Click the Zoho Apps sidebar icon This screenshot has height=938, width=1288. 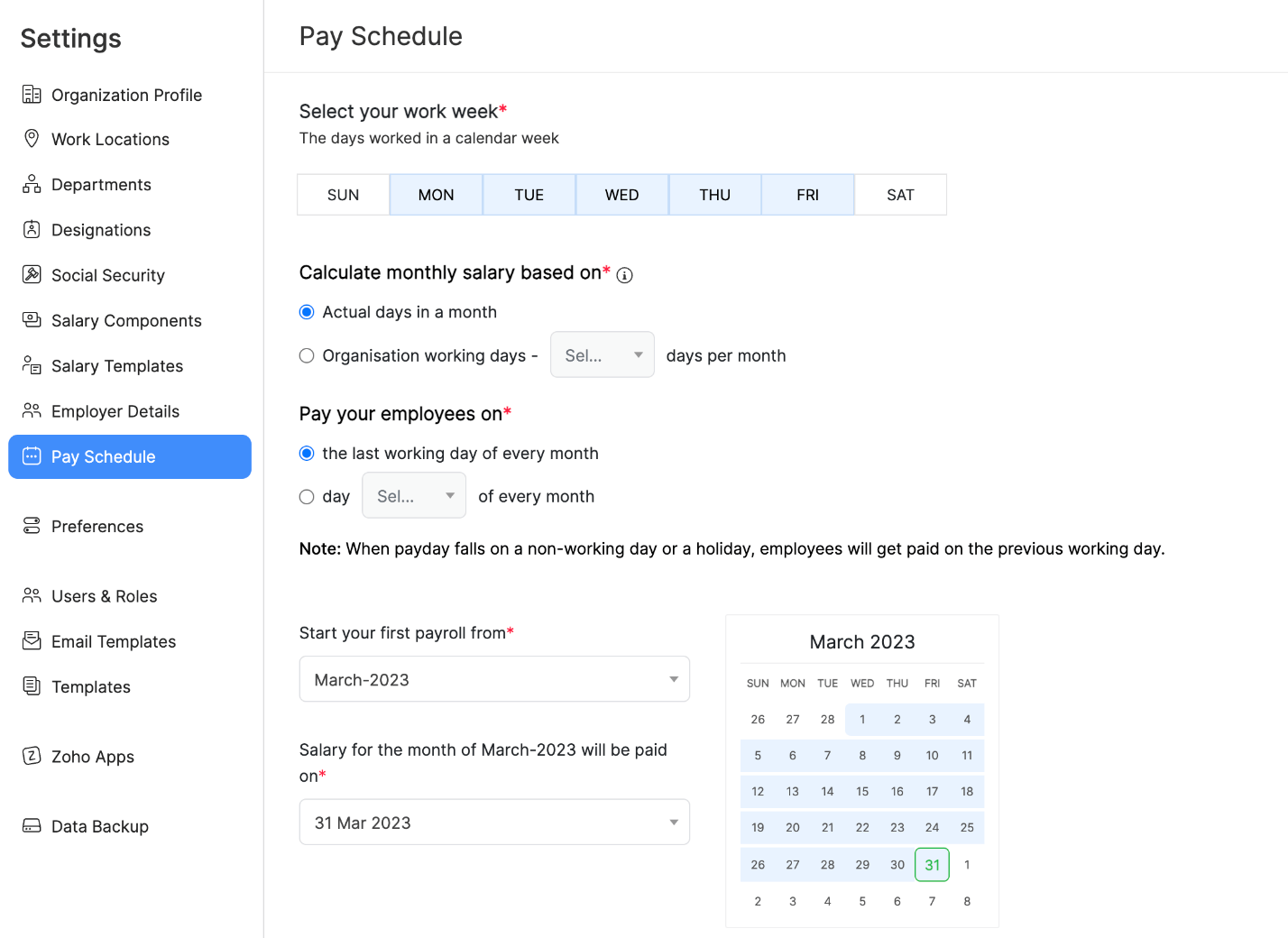coord(32,757)
